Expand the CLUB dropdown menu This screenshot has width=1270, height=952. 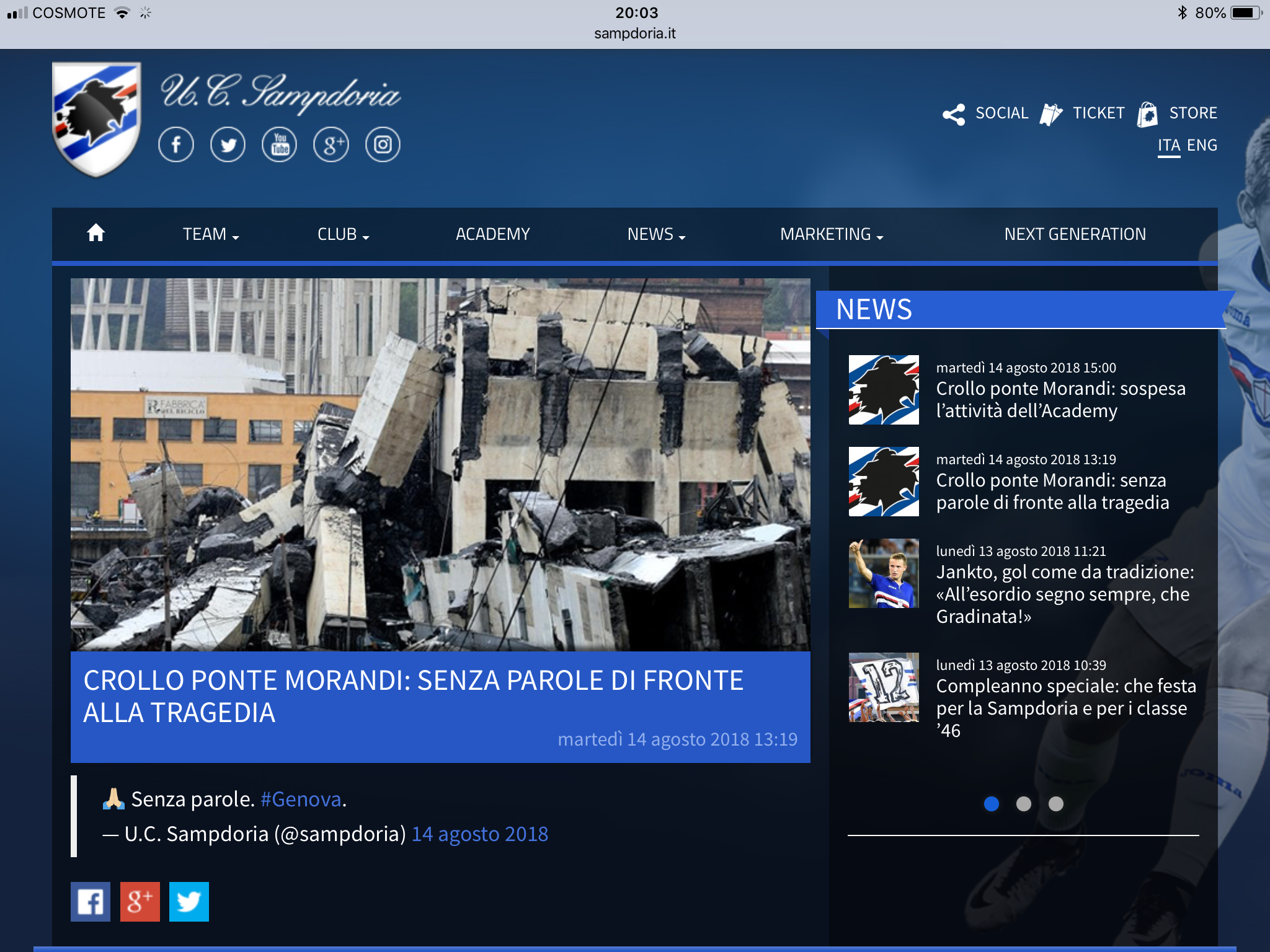pyautogui.click(x=343, y=234)
